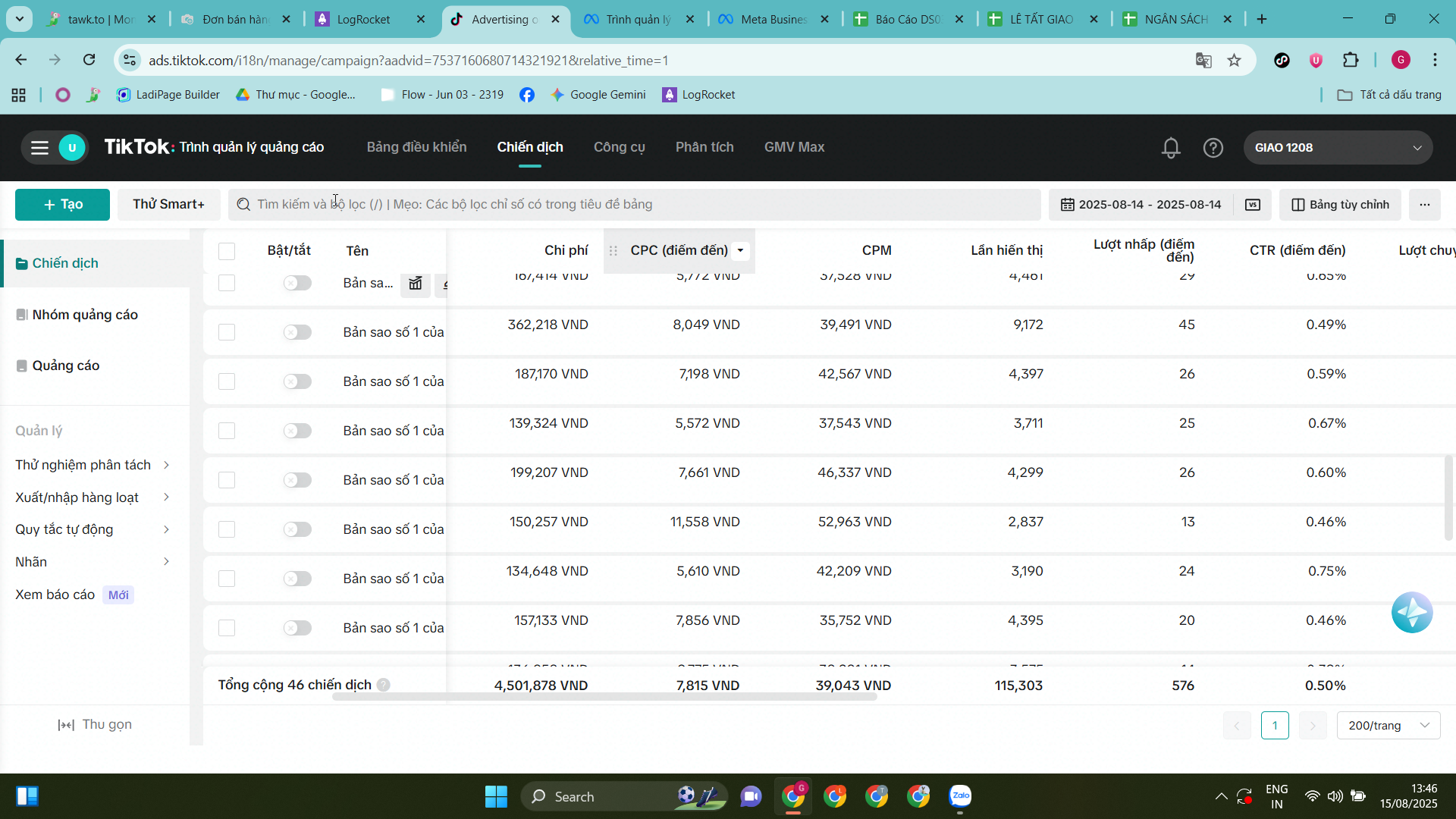The width and height of the screenshot is (1456, 819).
Task: Go to the GMV Max tab
Action: [794, 147]
